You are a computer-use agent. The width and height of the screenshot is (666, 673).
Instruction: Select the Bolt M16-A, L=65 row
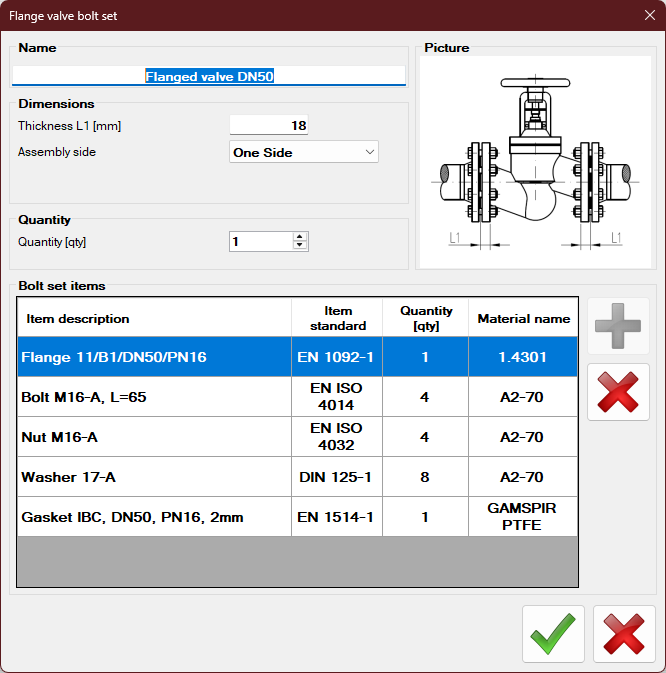click(x=155, y=397)
